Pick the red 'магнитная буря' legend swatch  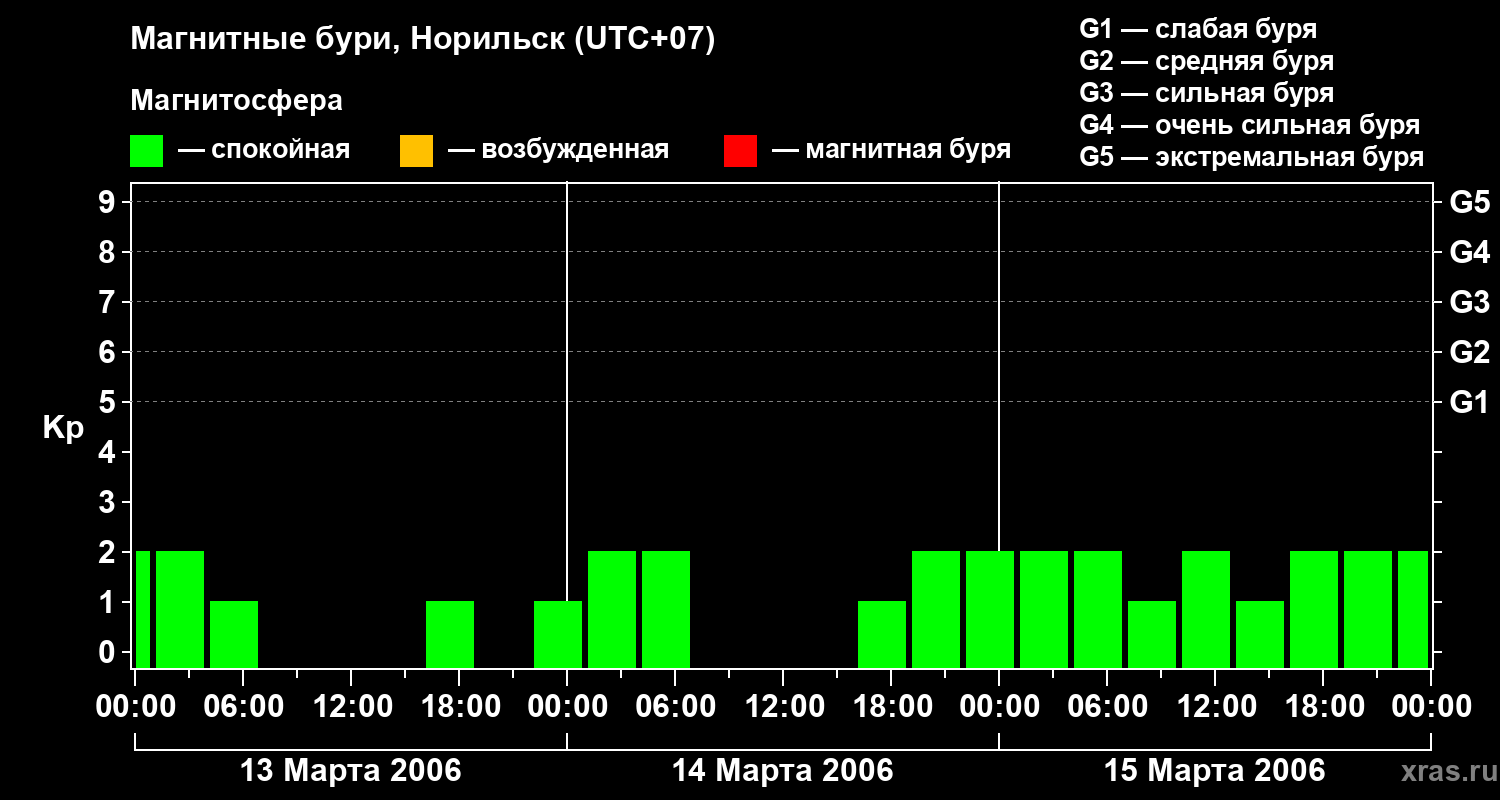point(740,151)
